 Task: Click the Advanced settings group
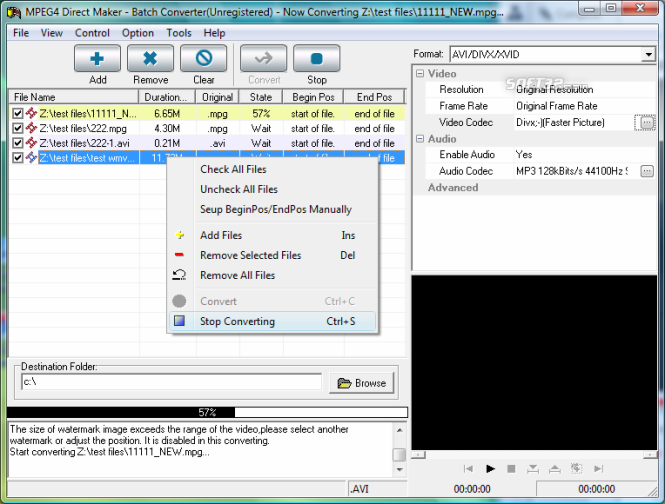[x=453, y=188]
